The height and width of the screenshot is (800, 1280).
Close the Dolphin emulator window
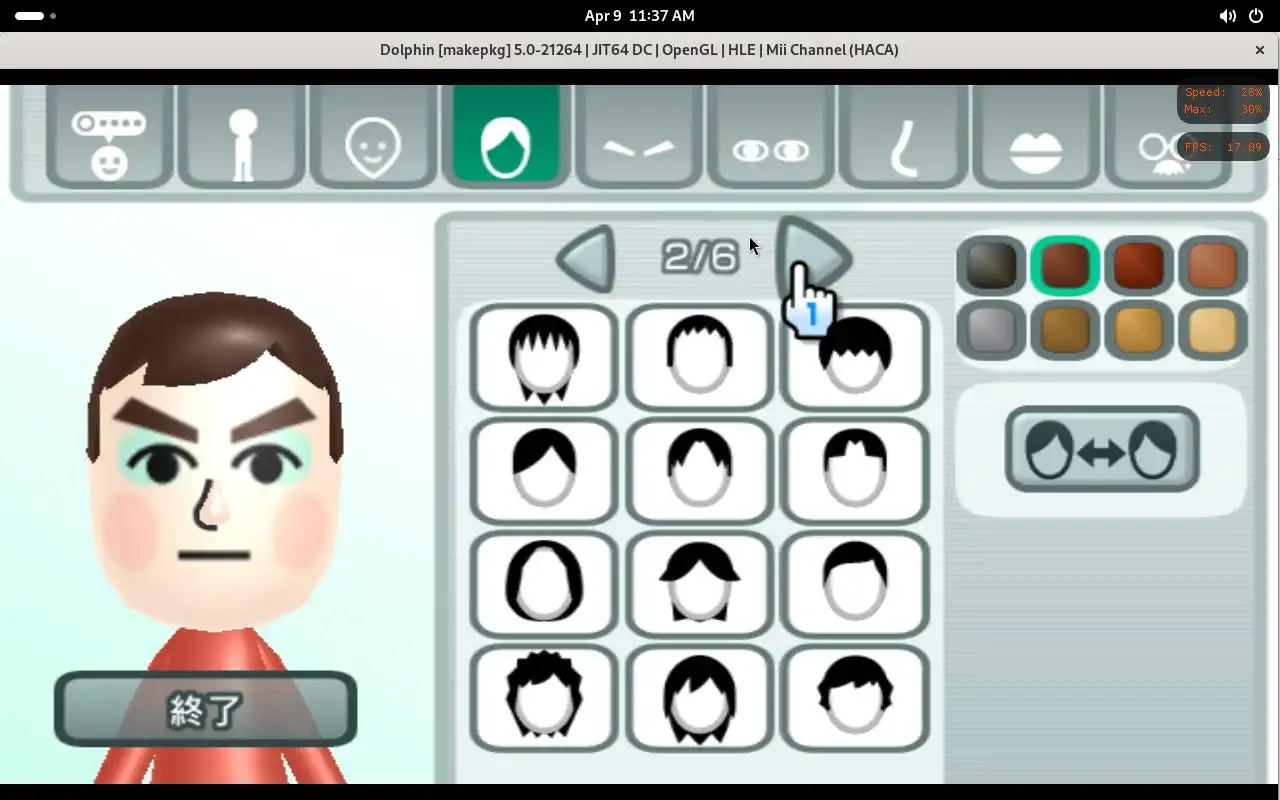tap(1260, 50)
